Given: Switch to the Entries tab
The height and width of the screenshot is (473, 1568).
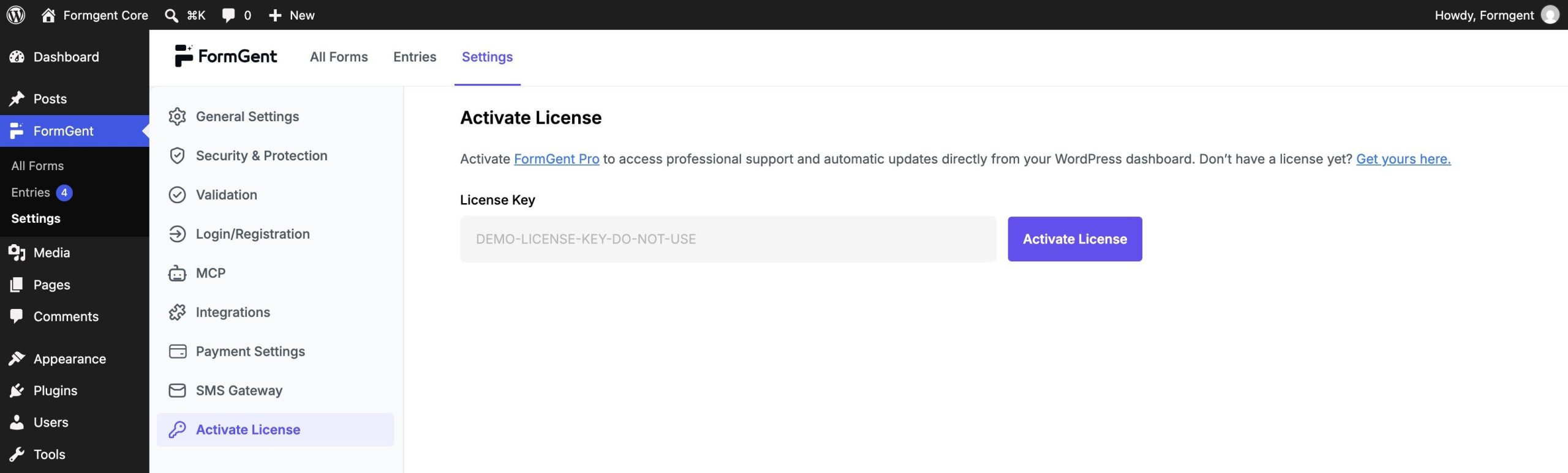Looking at the screenshot, I should coord(415,57).
